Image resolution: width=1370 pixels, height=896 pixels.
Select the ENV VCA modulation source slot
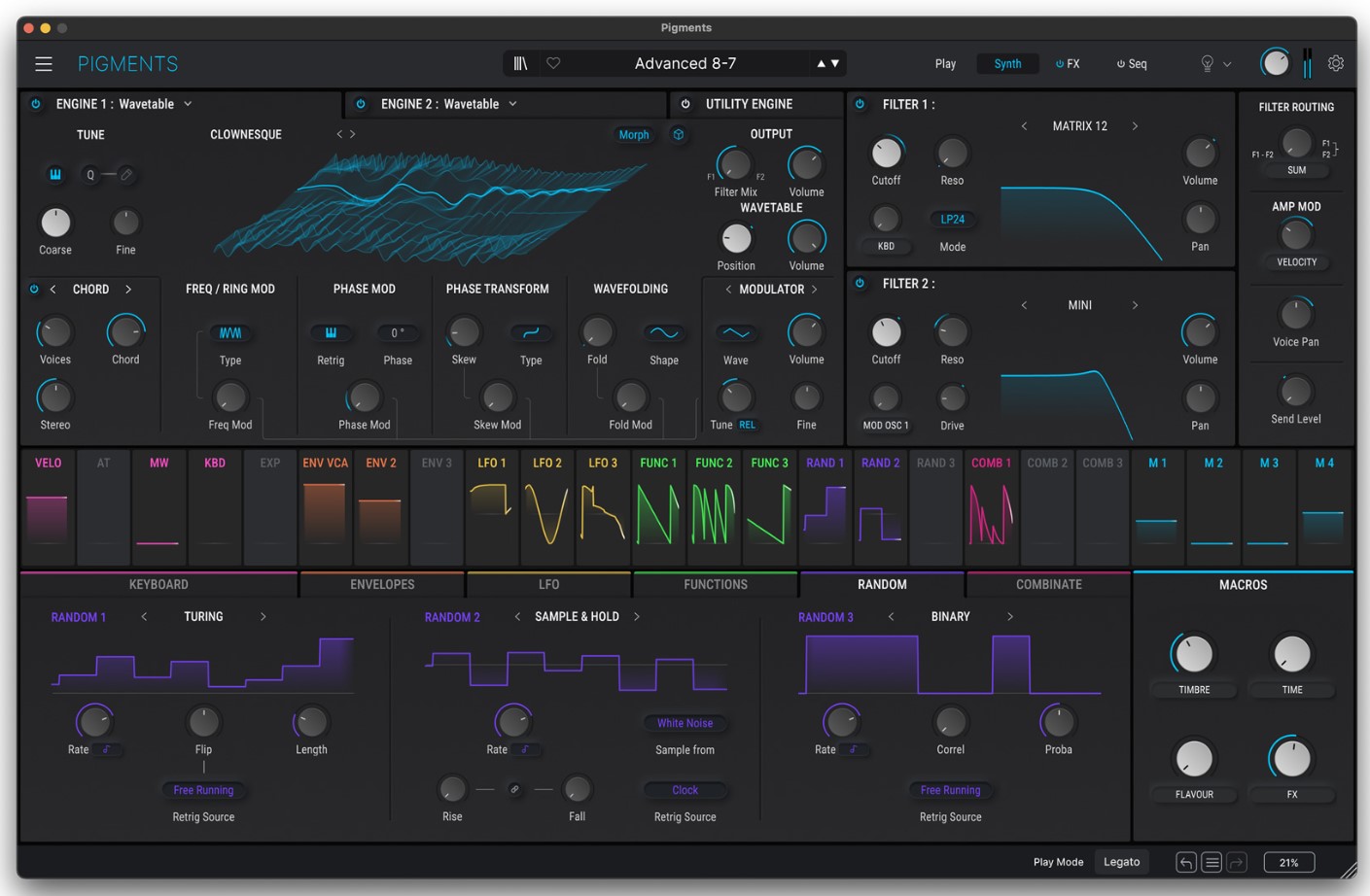click(x=325, y=506)
